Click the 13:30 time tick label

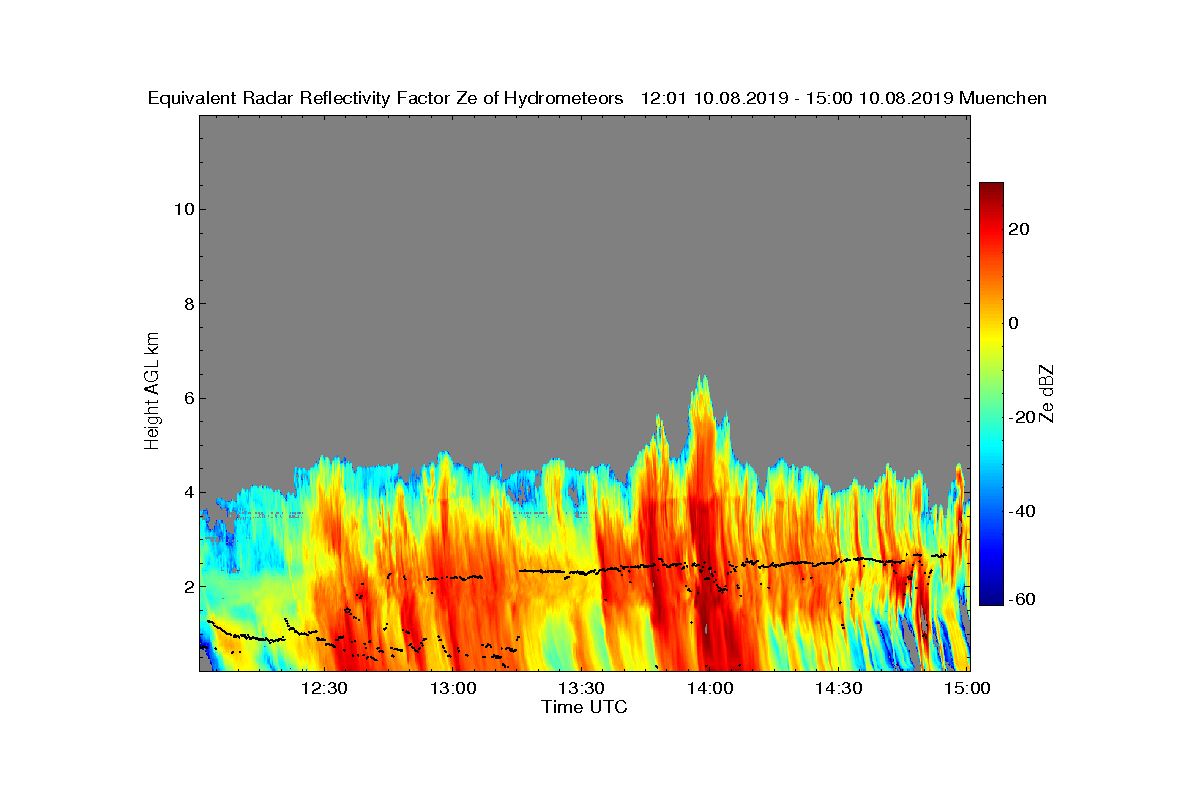pyautogui.click(x=581, y=688)
